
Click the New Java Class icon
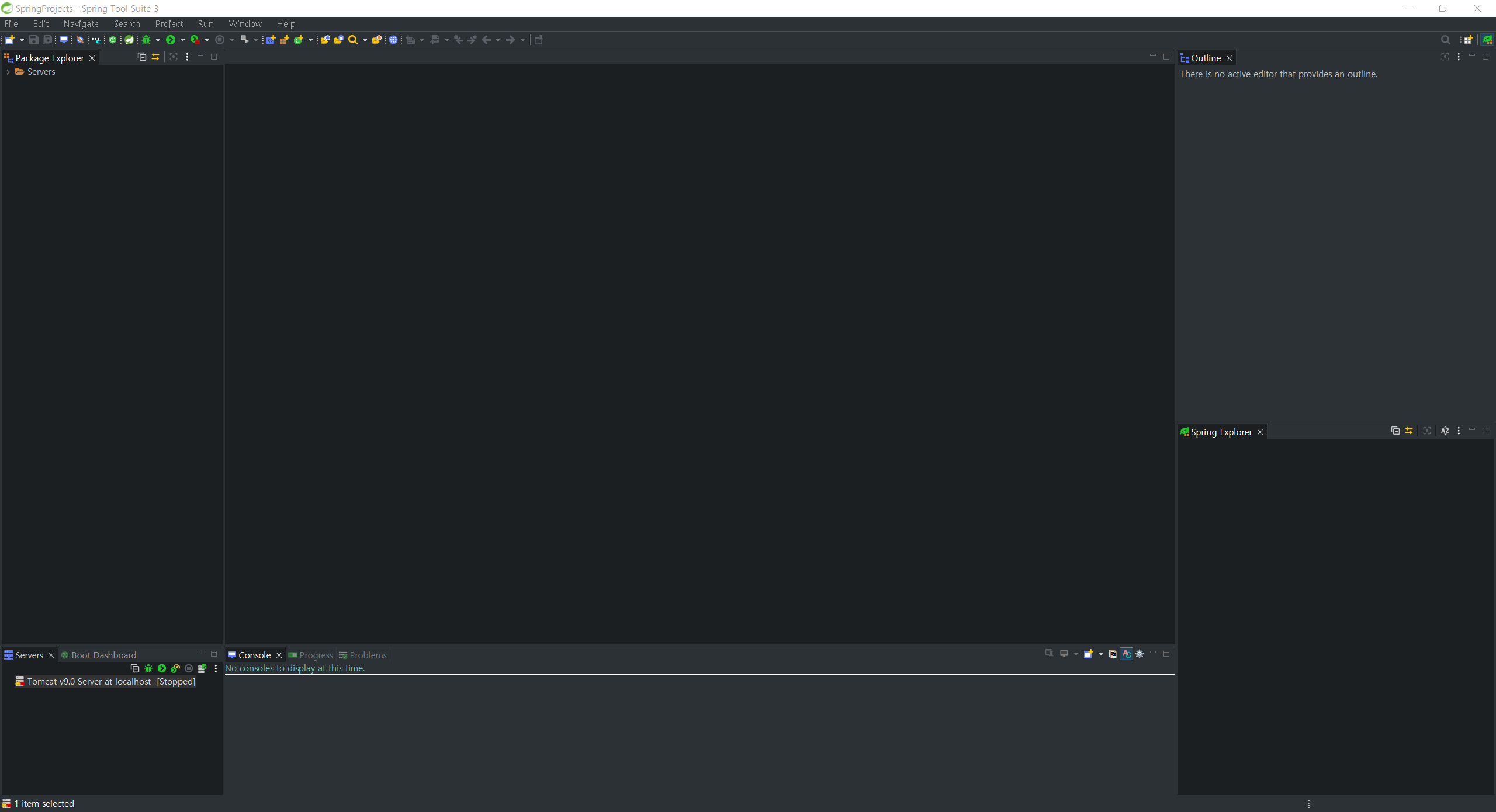click(x=299, y=40)
